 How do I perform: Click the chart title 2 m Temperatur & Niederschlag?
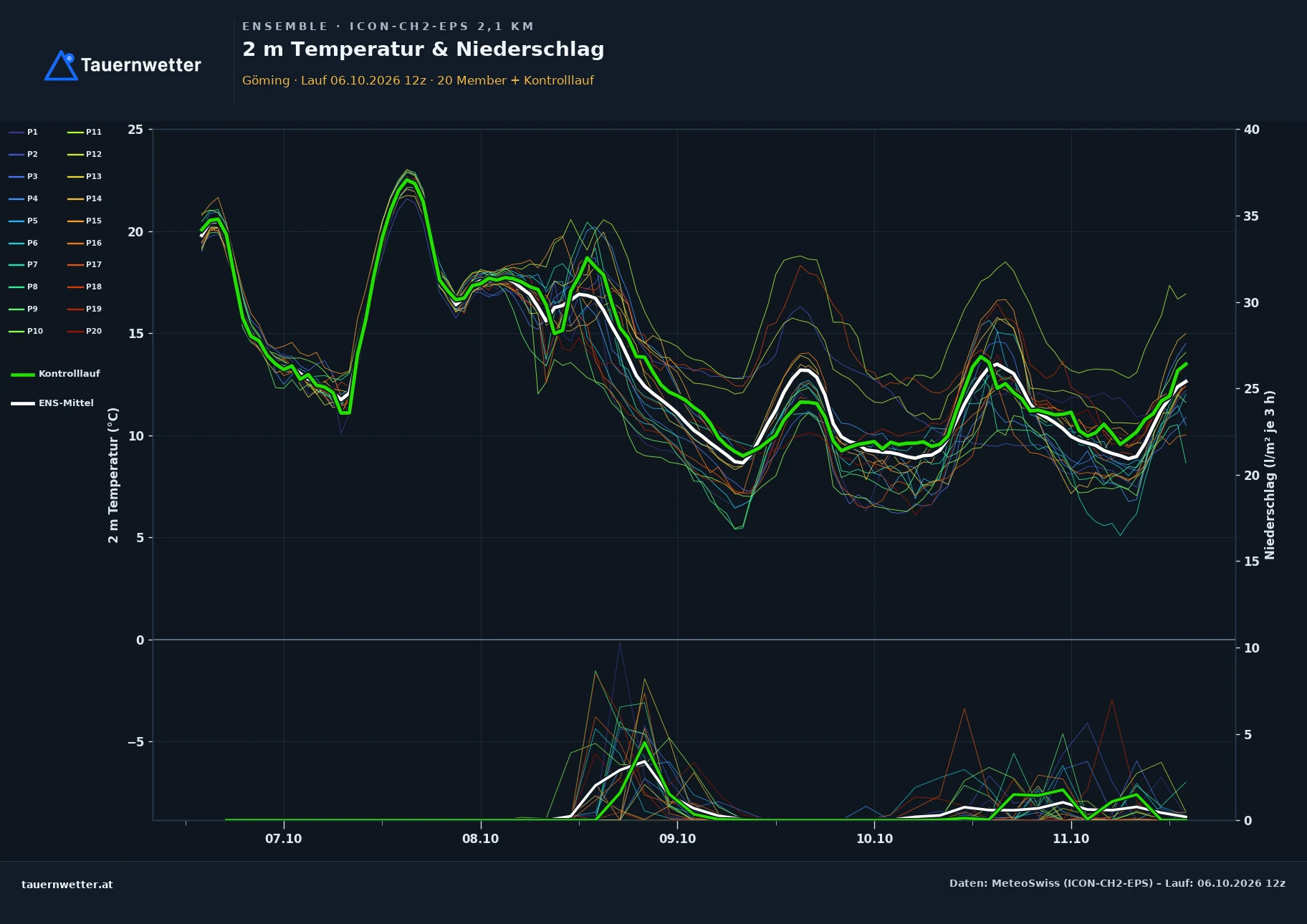[423, 49]
